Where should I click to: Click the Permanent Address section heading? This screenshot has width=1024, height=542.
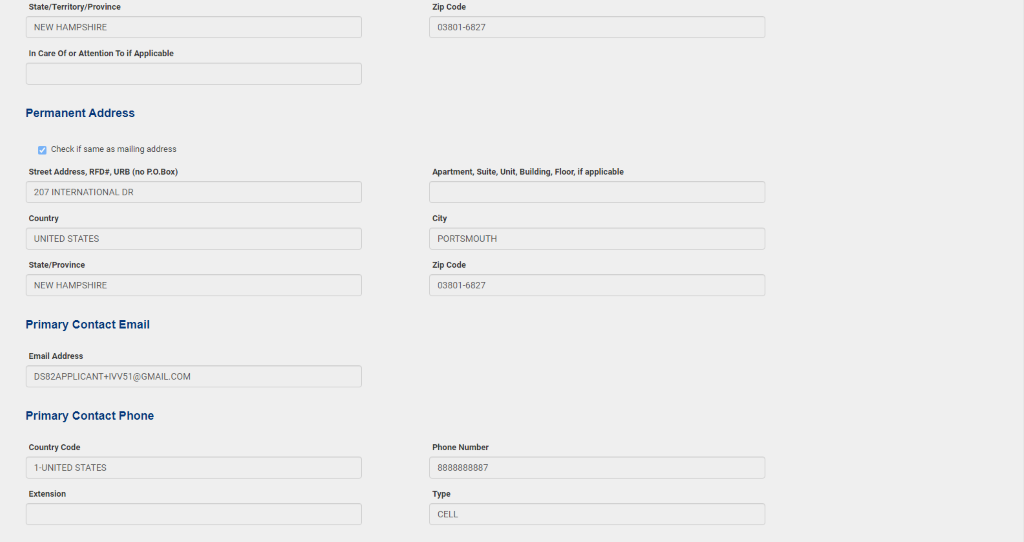pyautogui.click(x=80, y=113)
